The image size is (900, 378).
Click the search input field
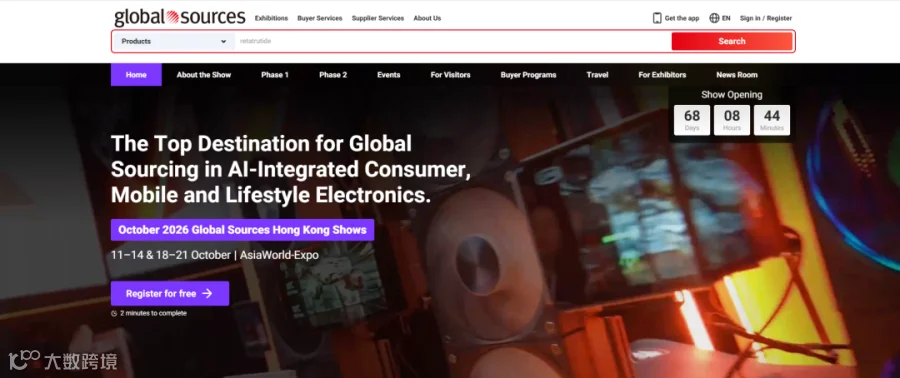pyautogui.click(x=453, y=41)
